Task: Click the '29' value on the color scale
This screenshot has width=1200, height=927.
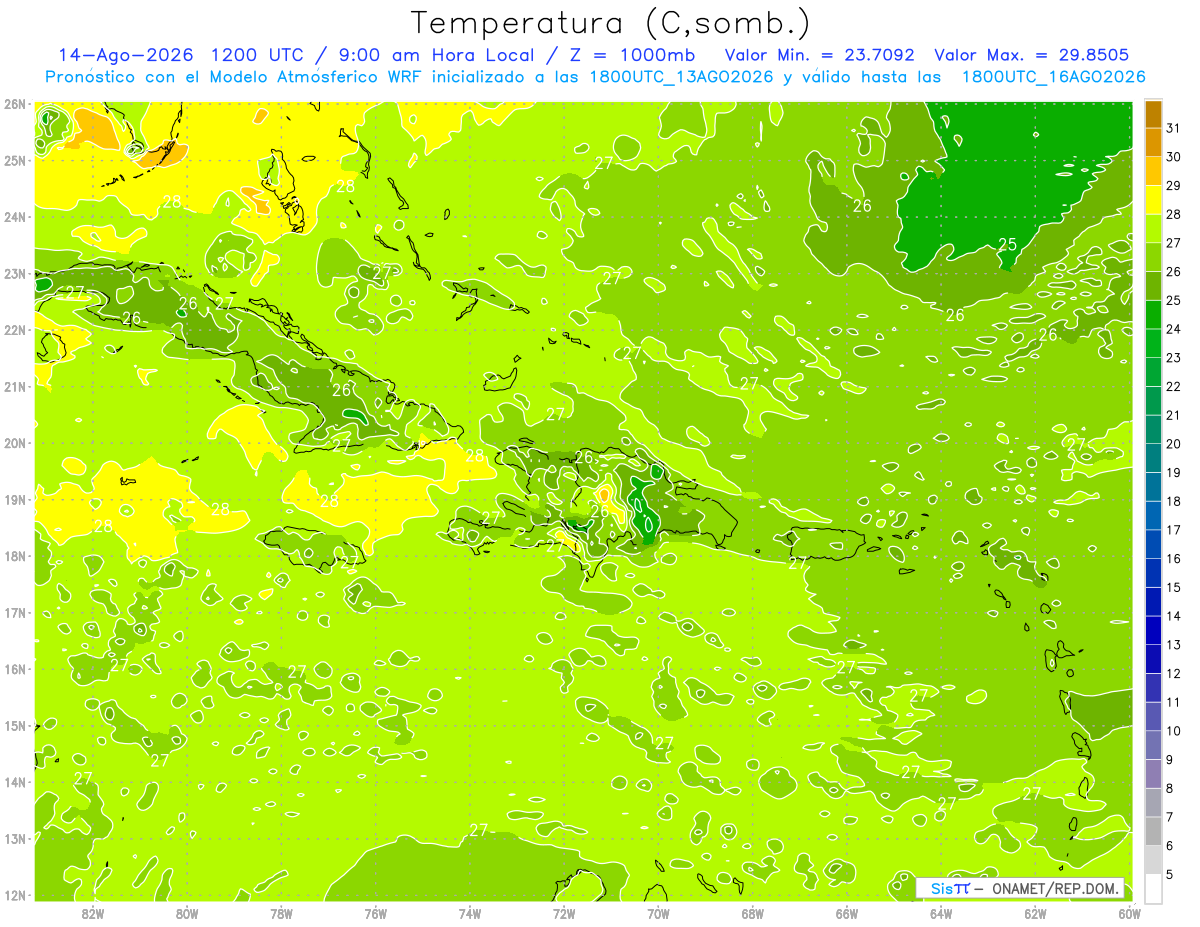Action: coord(1174,186)
